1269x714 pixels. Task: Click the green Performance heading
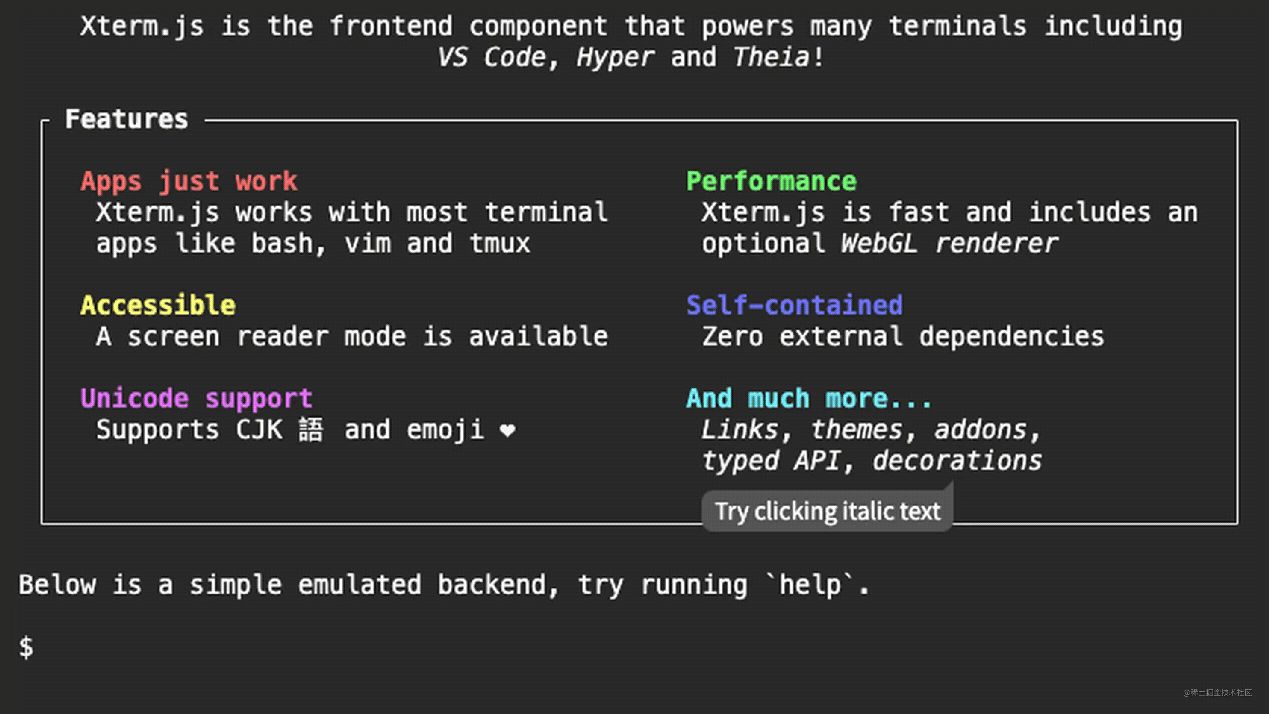coord(771,181)
